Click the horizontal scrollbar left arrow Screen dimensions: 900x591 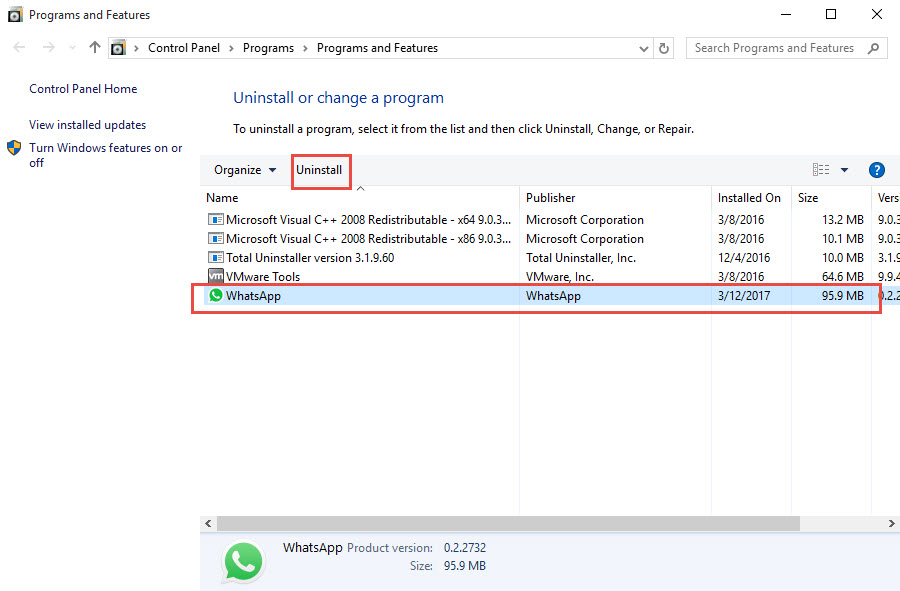[208, 523]
